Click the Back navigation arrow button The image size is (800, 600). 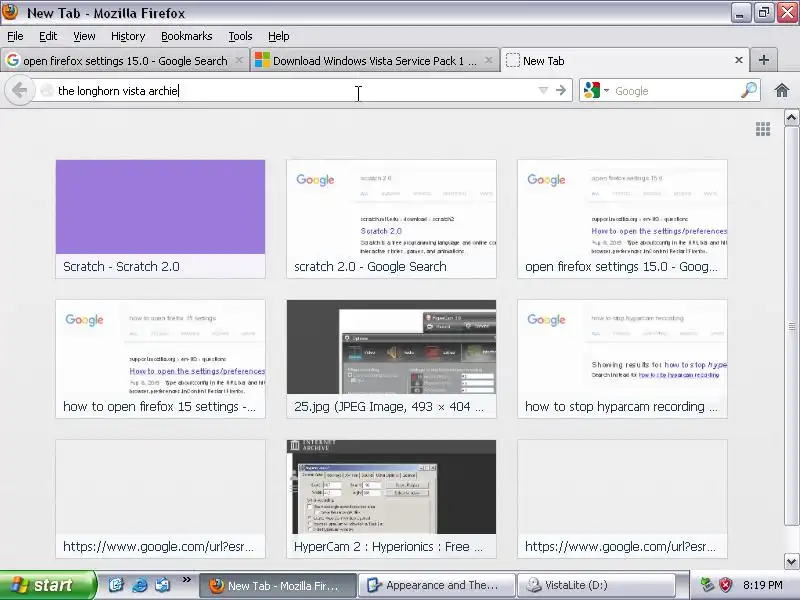(19, 91)
